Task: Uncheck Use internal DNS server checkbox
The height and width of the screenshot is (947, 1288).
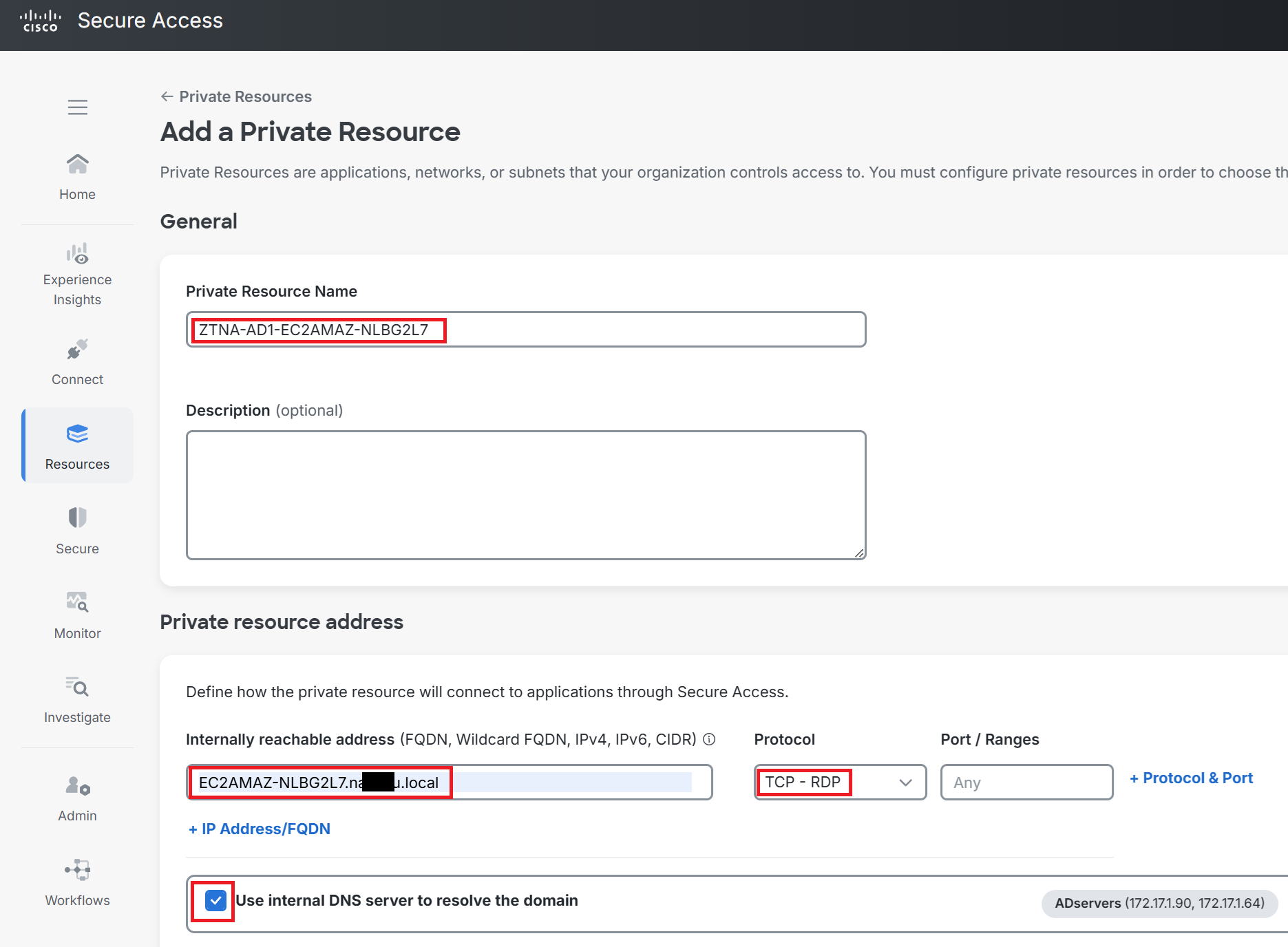Action: click(x=215, y=900)
